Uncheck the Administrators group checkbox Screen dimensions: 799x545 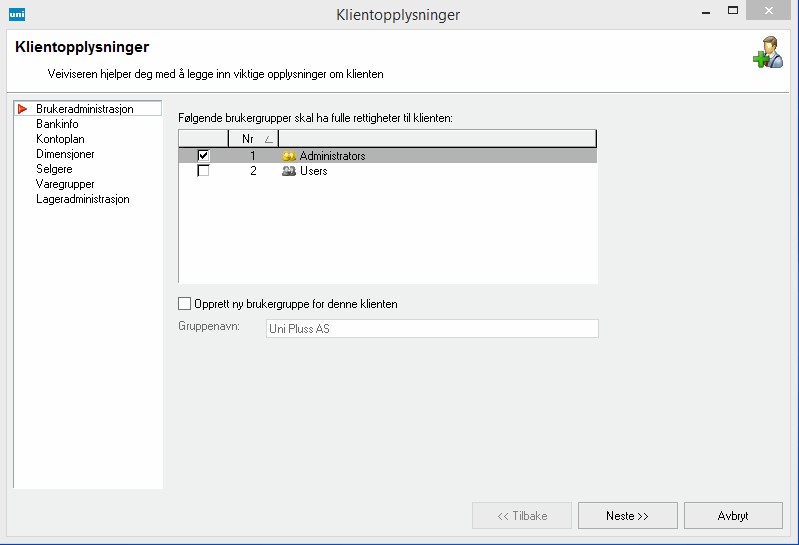point(204,156)
